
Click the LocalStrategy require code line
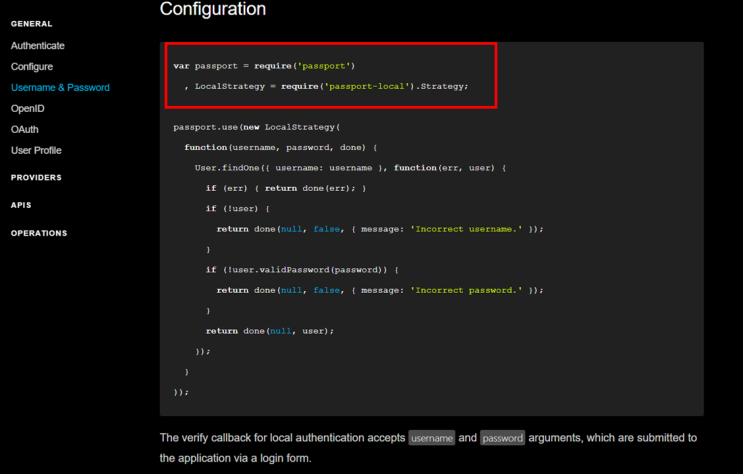326,86
